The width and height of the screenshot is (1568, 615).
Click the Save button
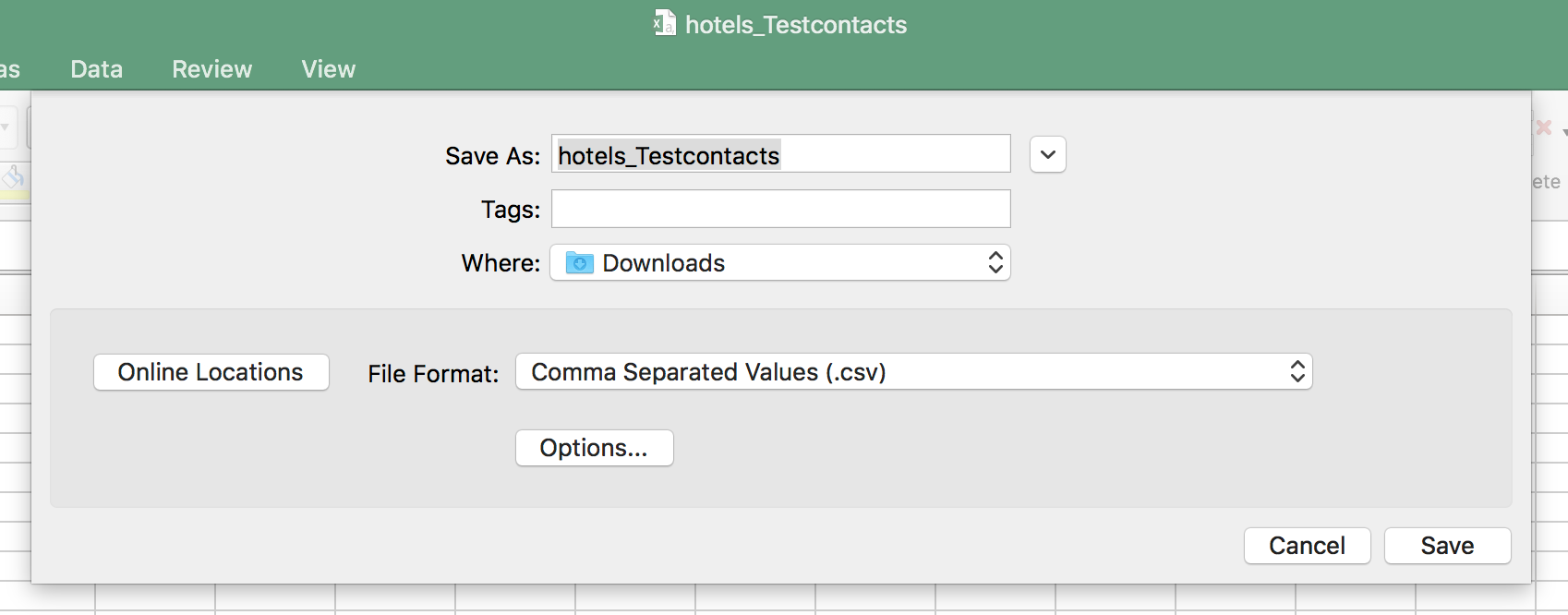pos(1447,546)
